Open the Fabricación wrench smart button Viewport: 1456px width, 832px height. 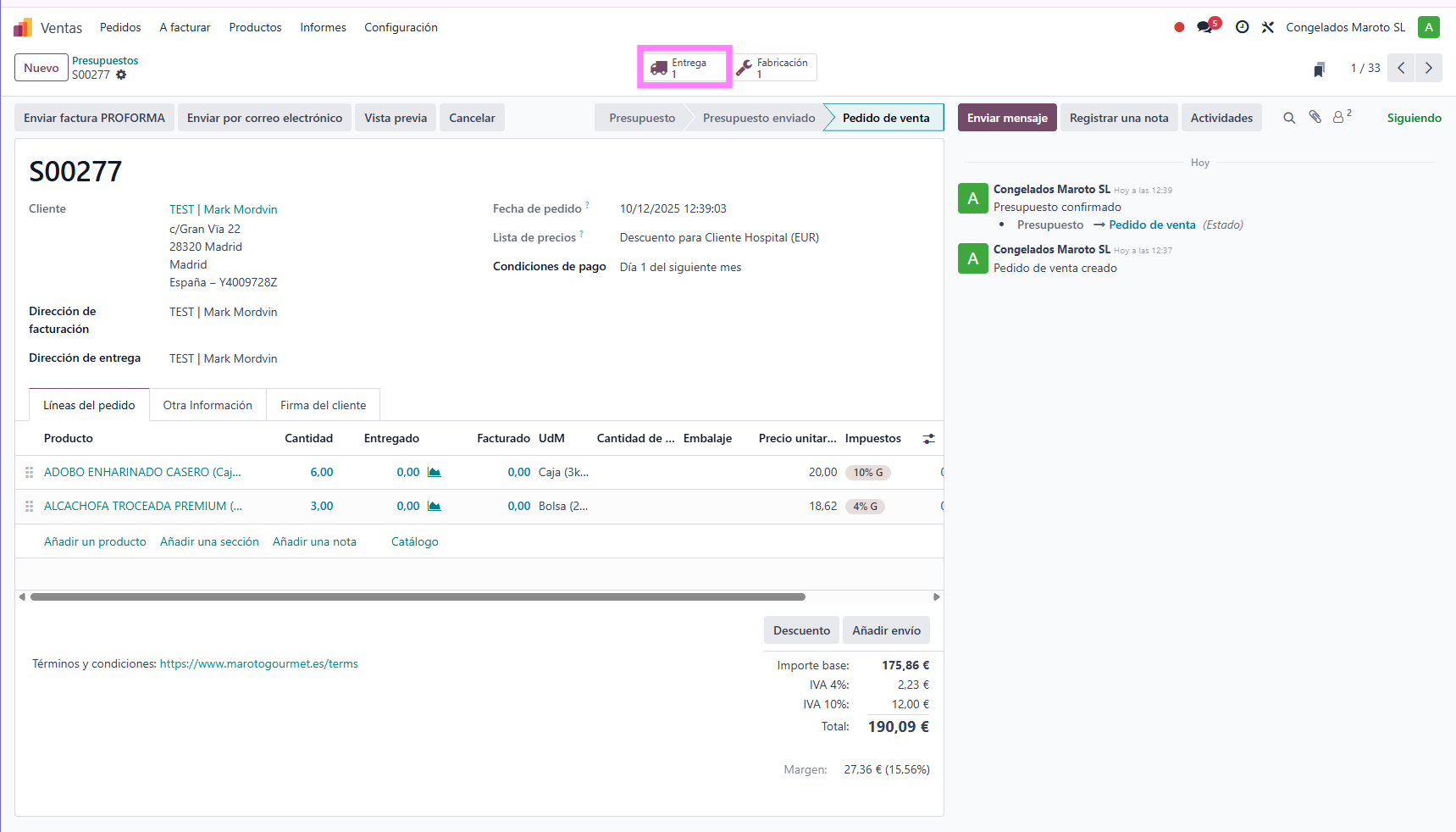(774, 68)
